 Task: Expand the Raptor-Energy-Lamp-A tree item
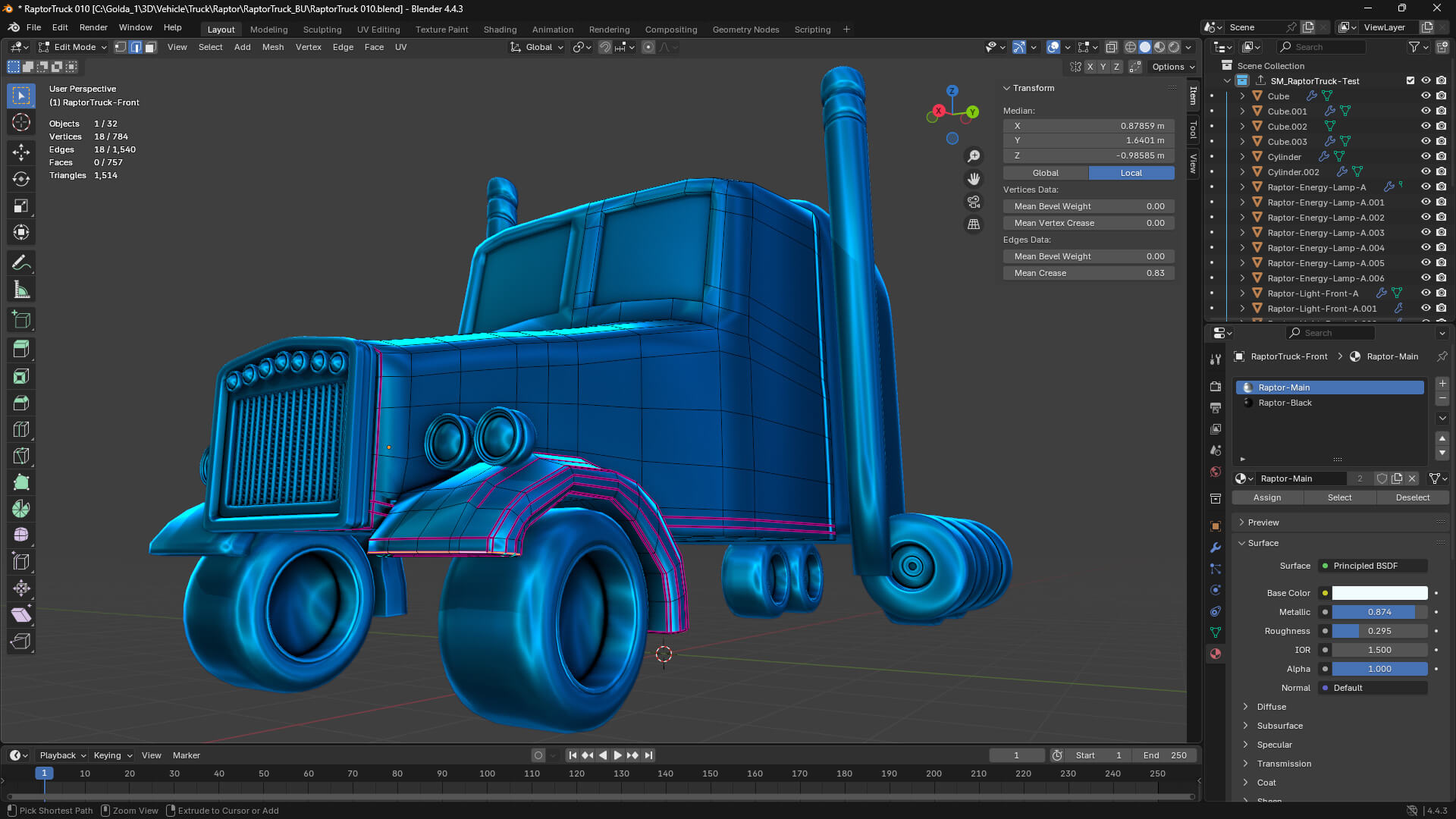(x=1241, y=187)
